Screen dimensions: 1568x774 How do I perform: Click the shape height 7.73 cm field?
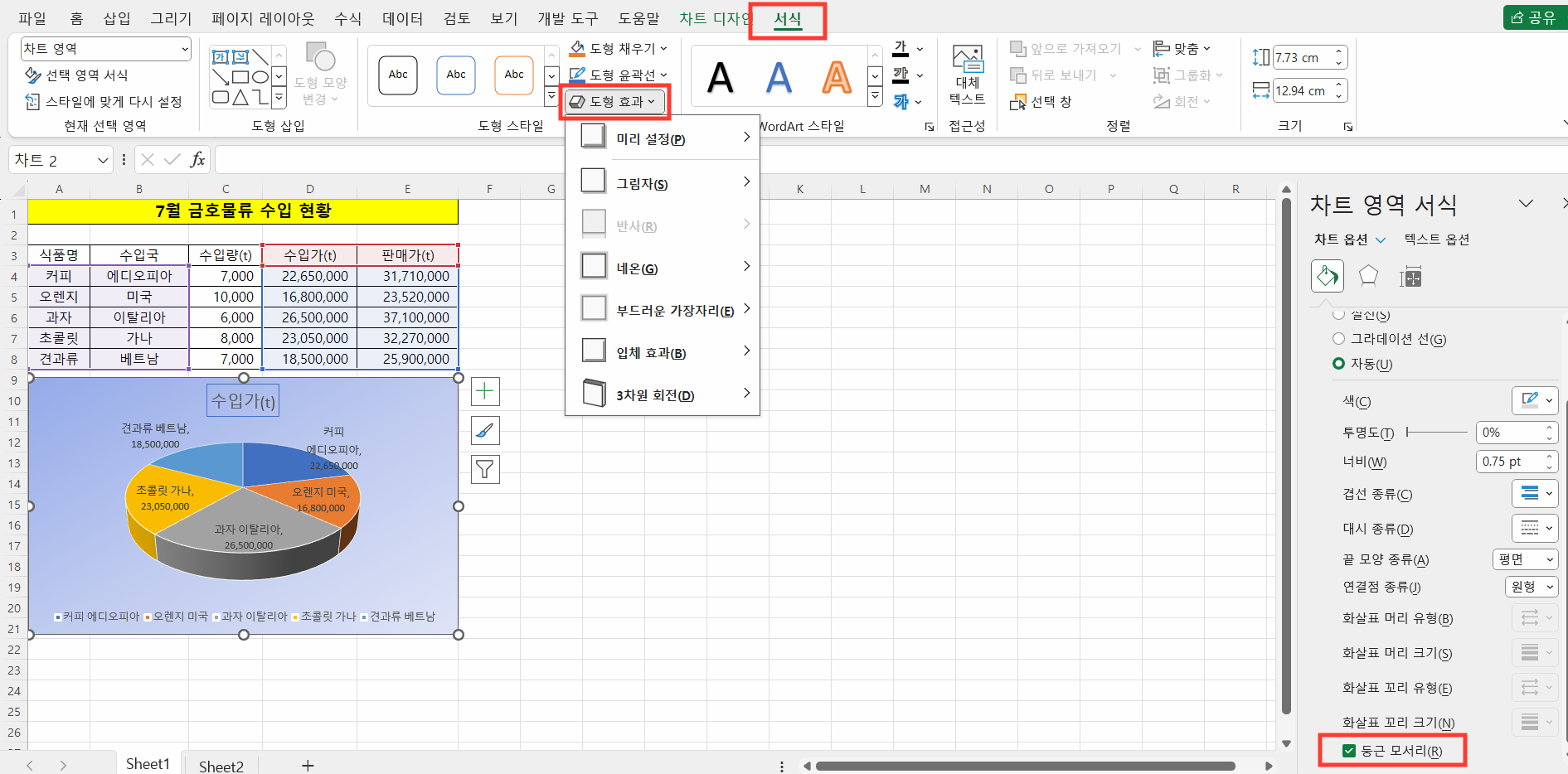1303,57
